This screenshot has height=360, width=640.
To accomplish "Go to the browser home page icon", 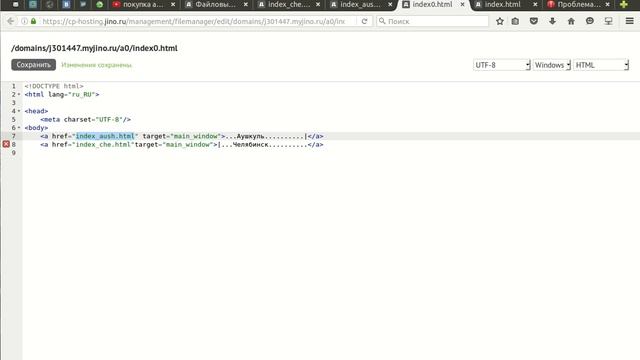I will (571, 21).
